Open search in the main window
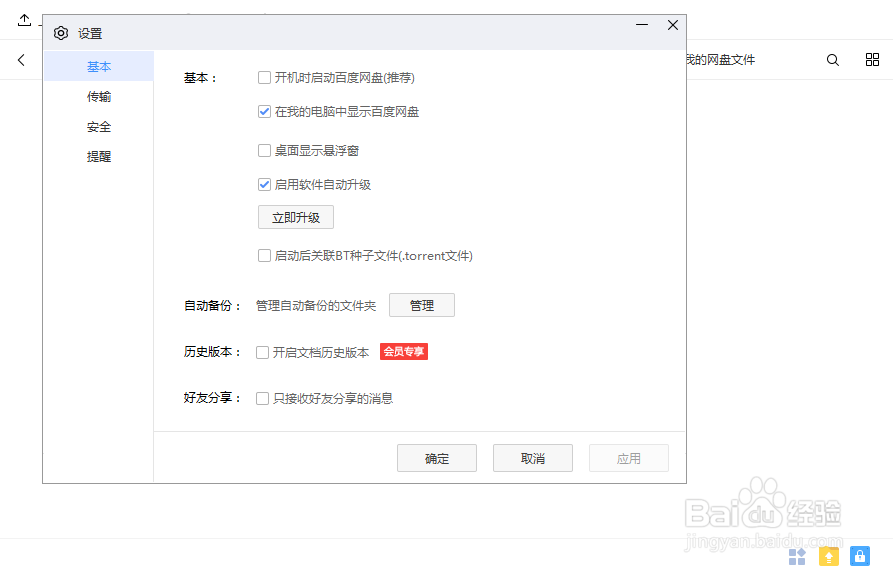Viewport: 893px width, 572px height. point(833,60)
